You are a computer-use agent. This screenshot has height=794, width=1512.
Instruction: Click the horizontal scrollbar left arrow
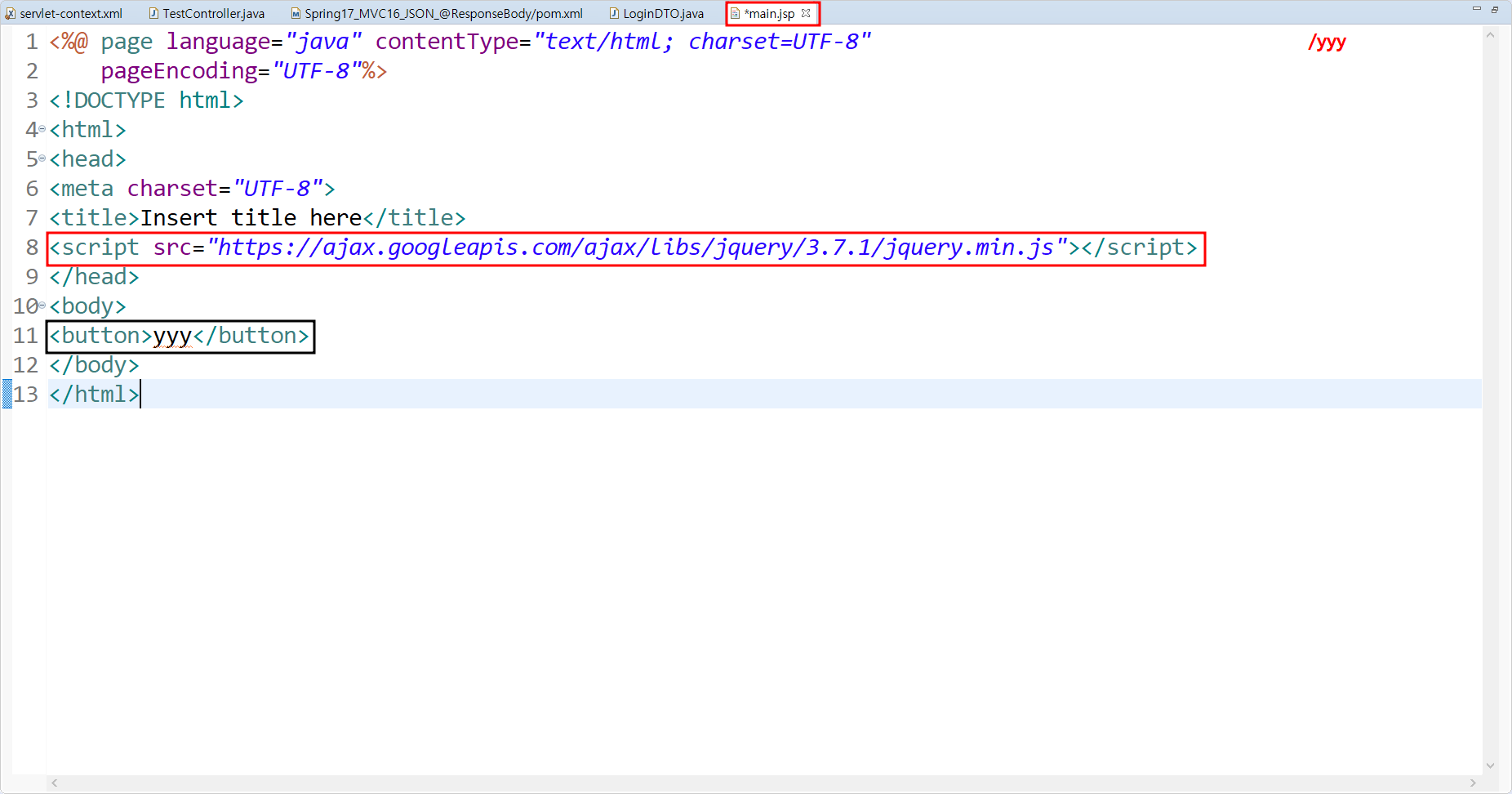[55, 783]
